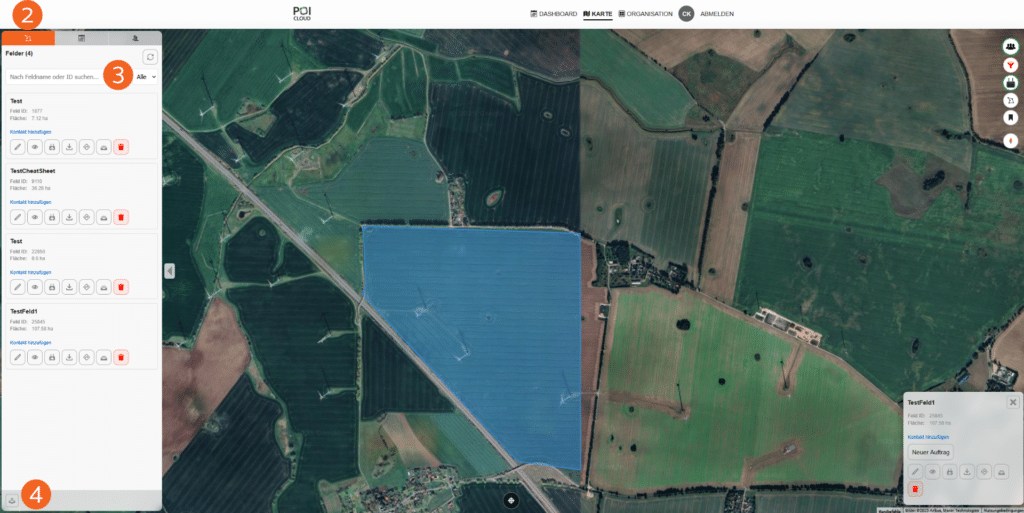Delete the TestFeld1 field in the list

(x=120, y=357)
